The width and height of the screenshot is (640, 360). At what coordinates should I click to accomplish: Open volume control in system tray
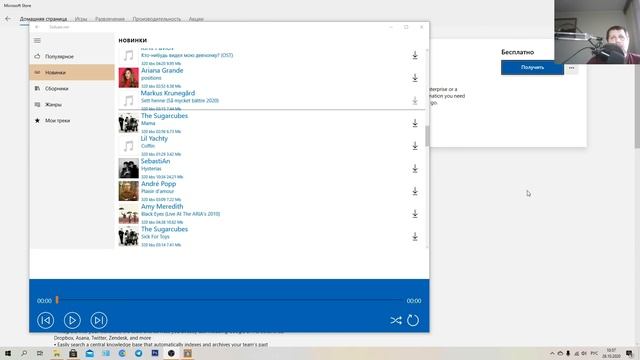[x=584, y=353]
